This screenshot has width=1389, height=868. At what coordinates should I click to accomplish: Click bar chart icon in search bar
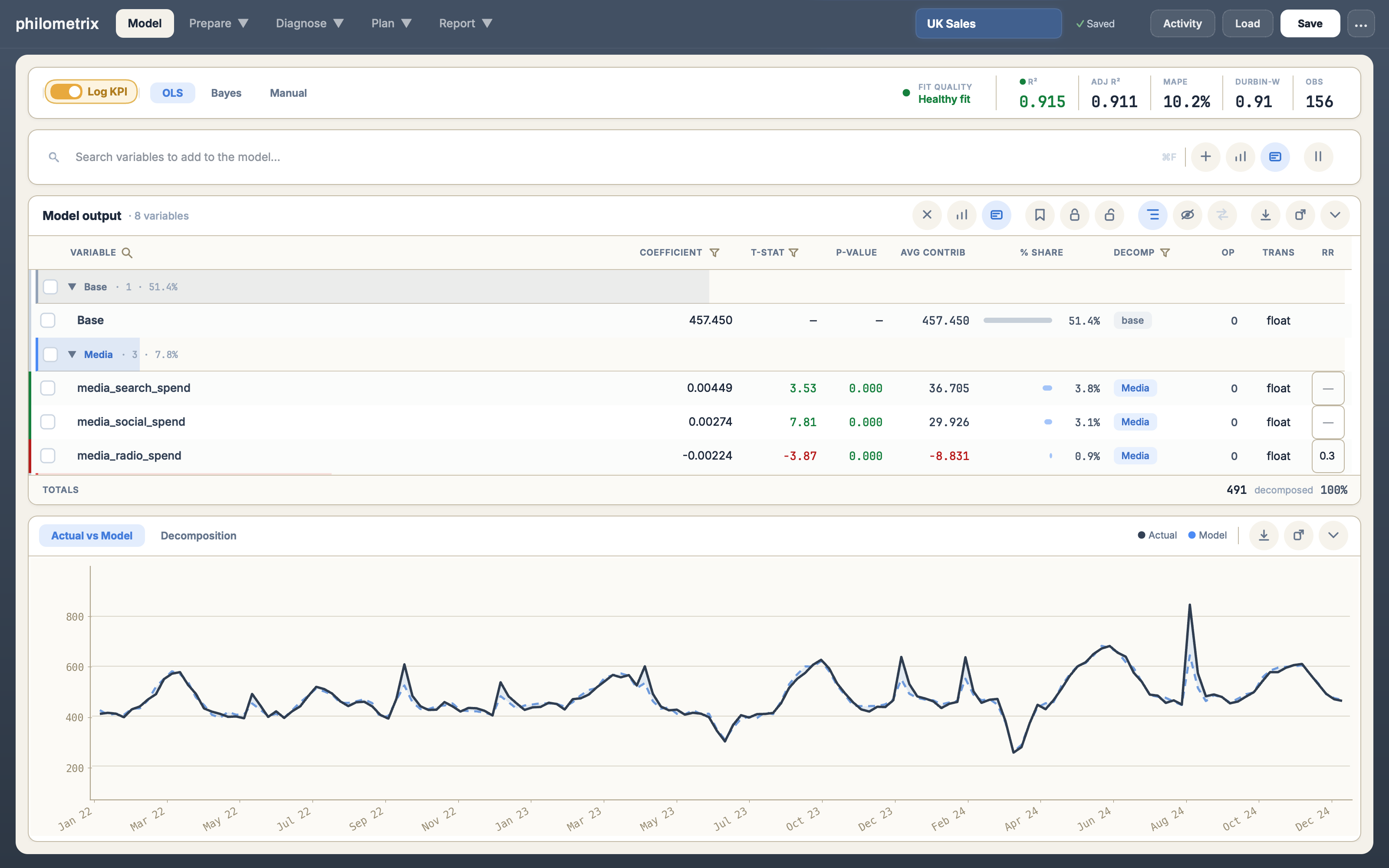click(x=1241, y=157)
